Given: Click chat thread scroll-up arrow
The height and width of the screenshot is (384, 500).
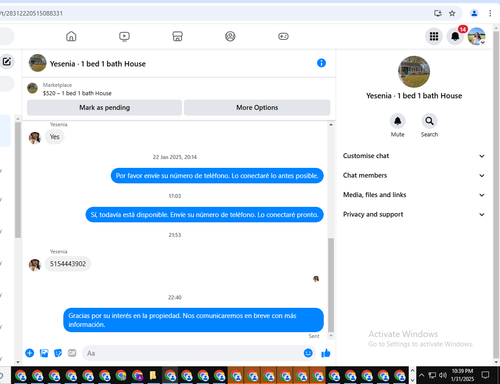Looking at the screenshot, I should tap(331, 125).
